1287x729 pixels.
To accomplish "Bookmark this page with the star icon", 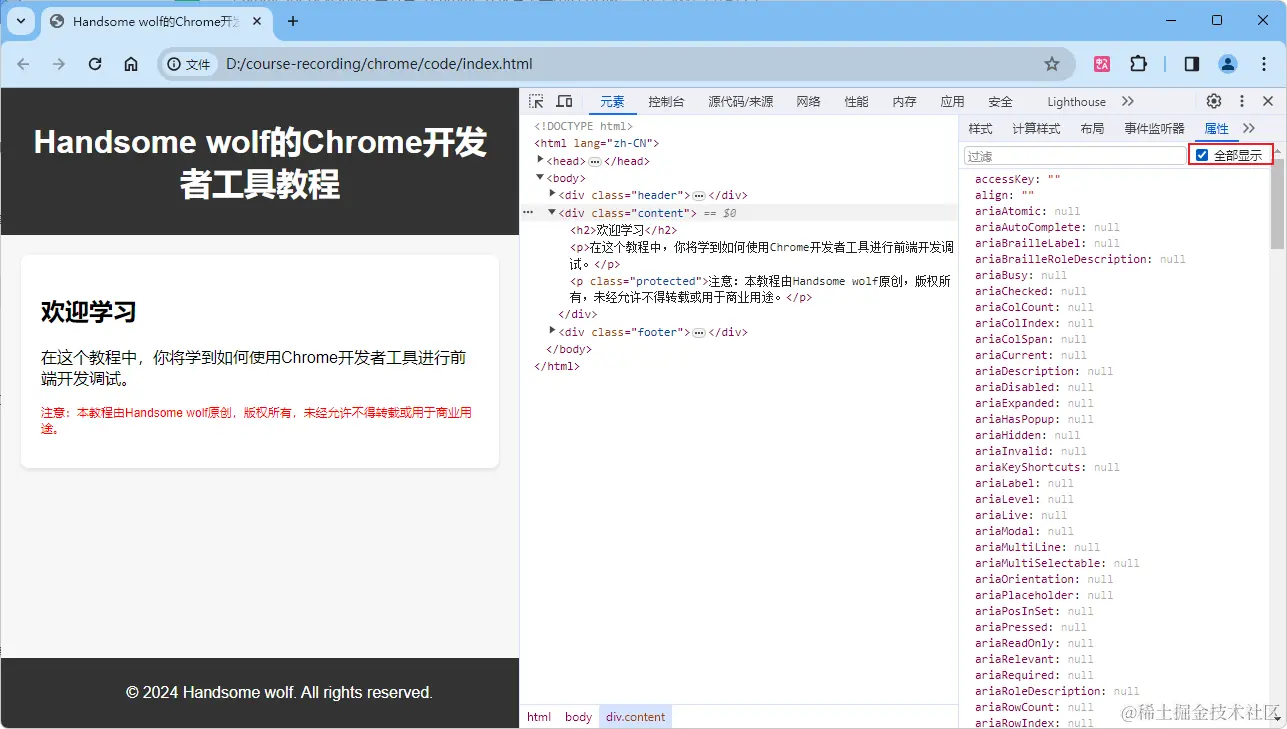I will point(1052,64).
